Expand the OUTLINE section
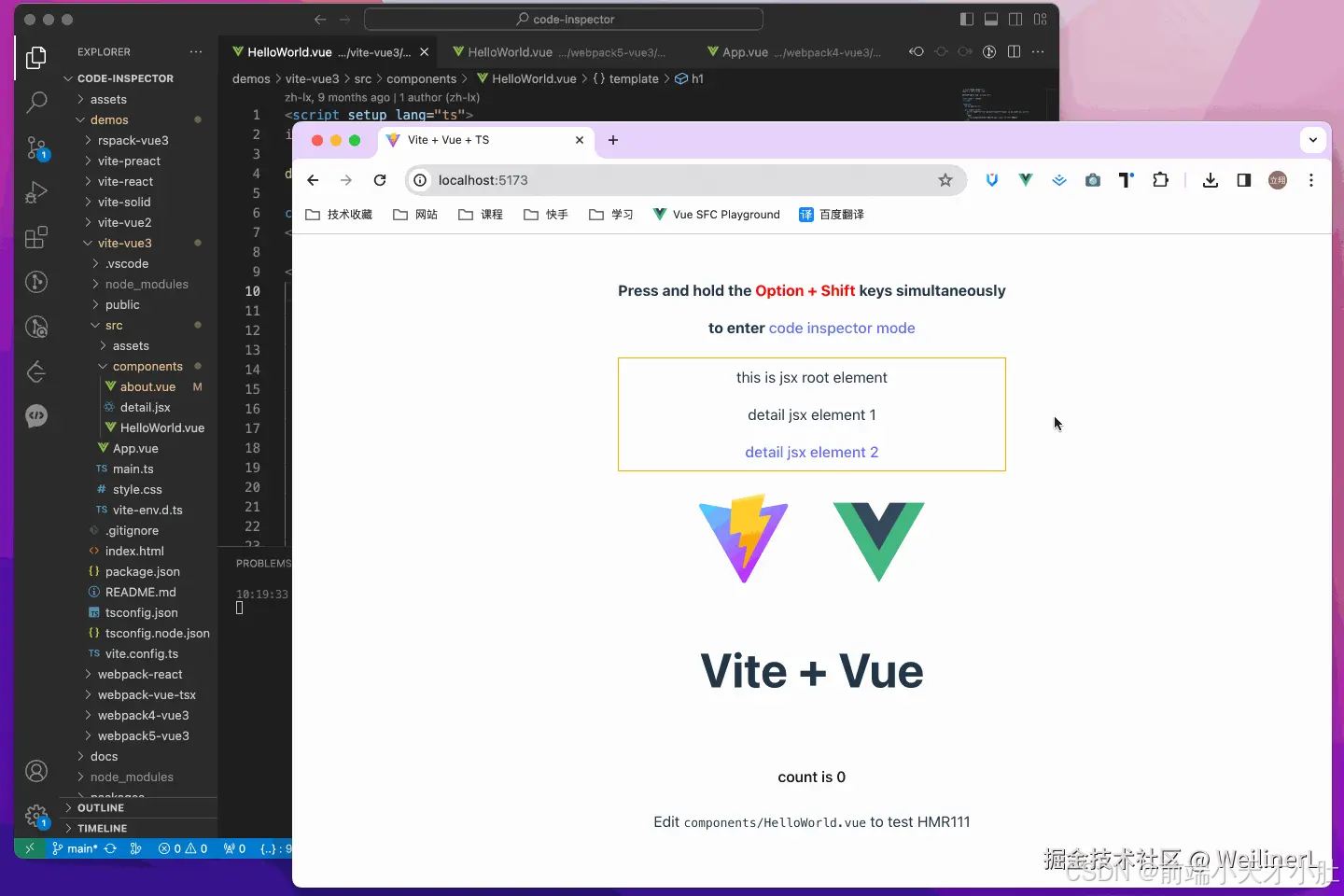 pyautogui.click(x=140, y=808)
